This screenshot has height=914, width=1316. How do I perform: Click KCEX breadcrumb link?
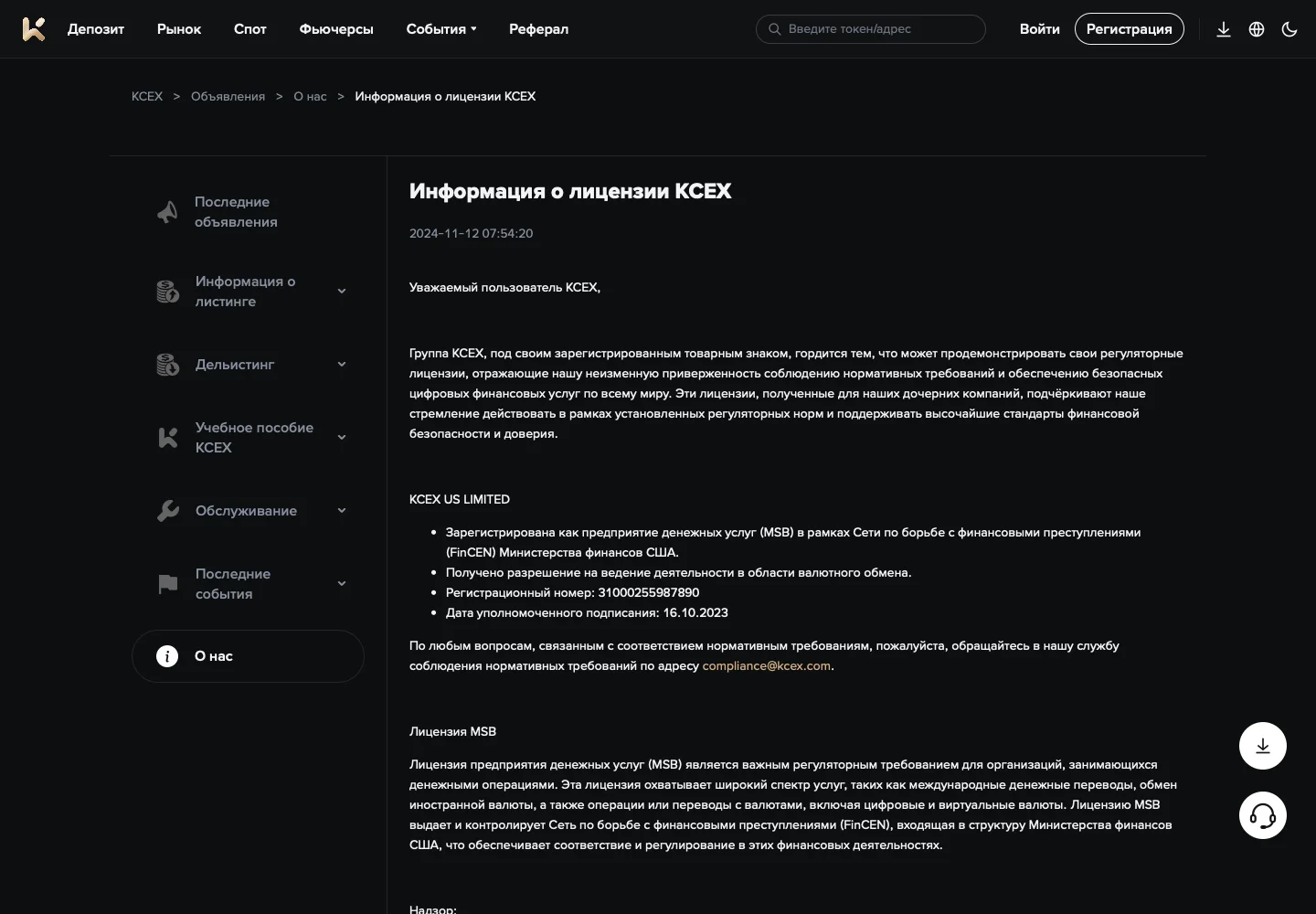pyautogui.click(x=147, y=96)
